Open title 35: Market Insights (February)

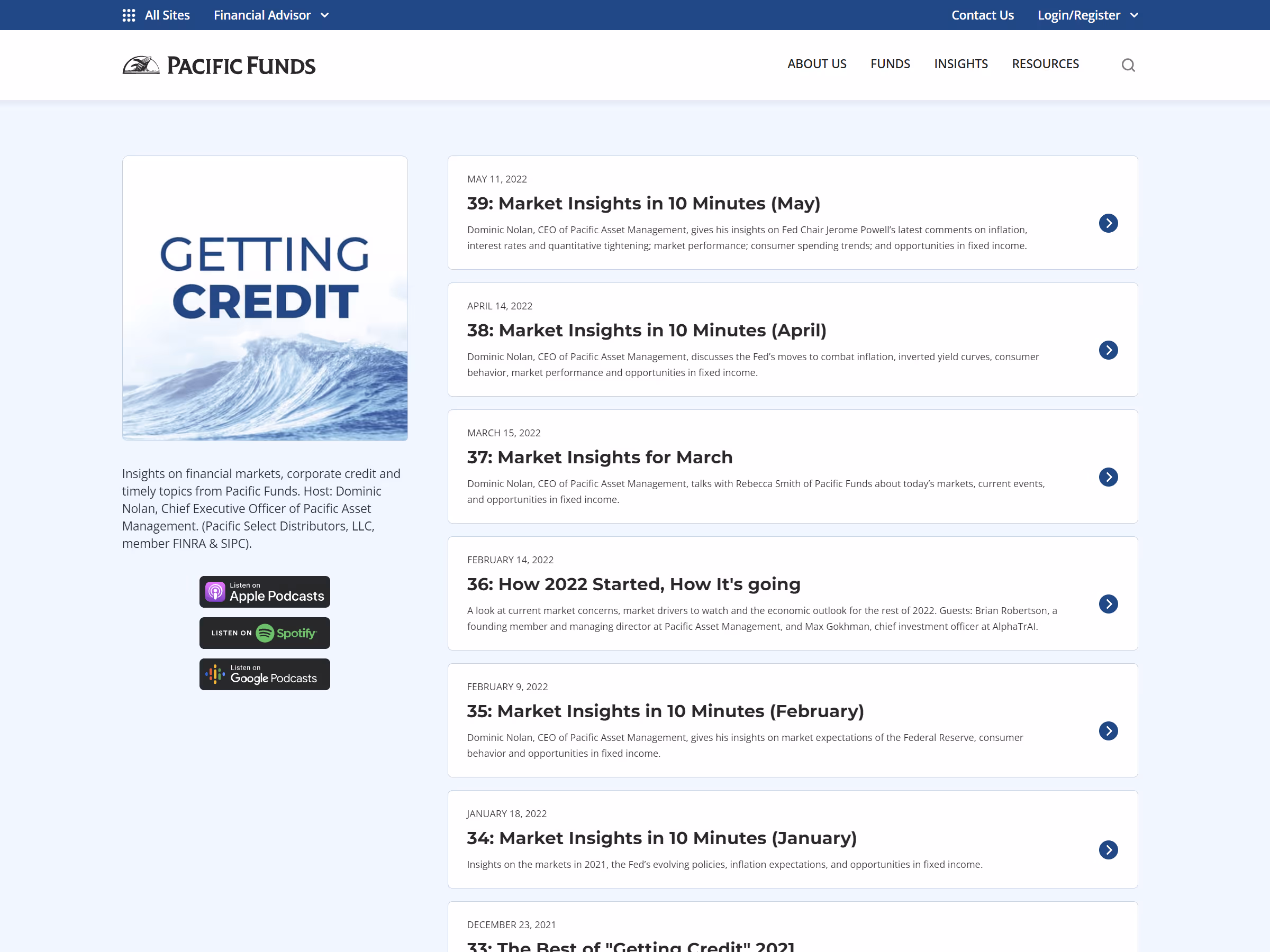click(666, 710)
